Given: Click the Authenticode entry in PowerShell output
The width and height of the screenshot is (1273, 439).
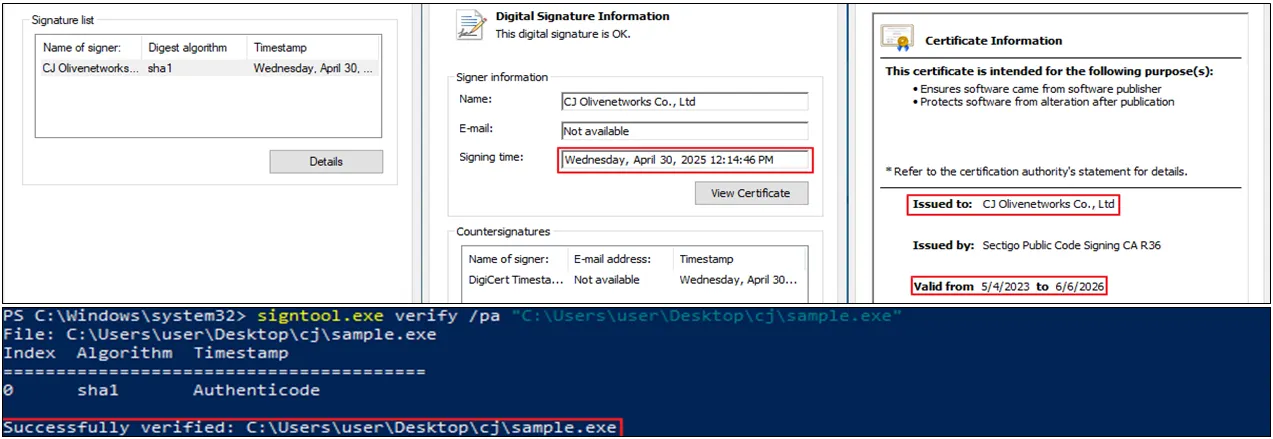Looking at the screenshot, I should (x=257, y=391).
